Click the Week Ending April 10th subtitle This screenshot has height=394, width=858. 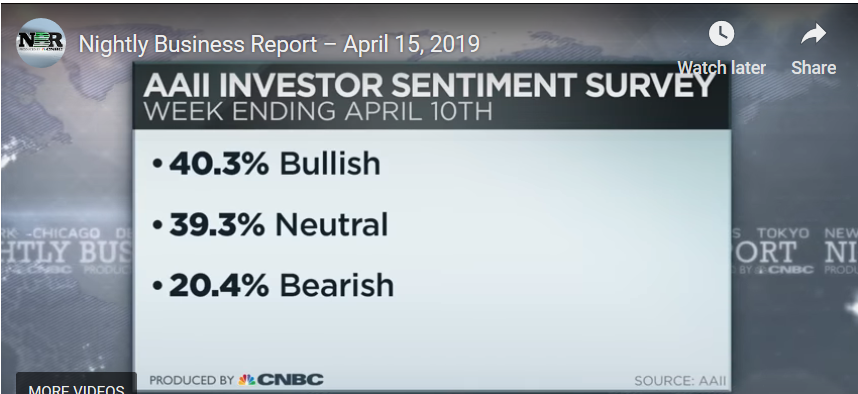[x=318, y=111]
